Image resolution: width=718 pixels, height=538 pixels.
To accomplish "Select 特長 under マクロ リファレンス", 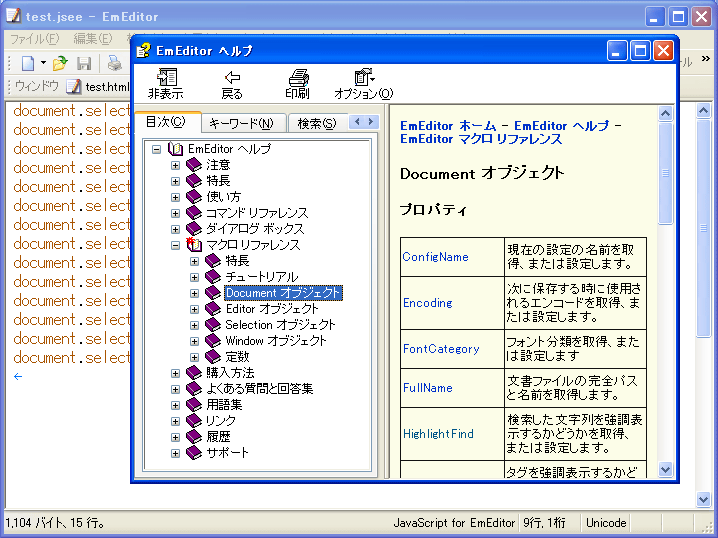I will click(x=237, y=261).
